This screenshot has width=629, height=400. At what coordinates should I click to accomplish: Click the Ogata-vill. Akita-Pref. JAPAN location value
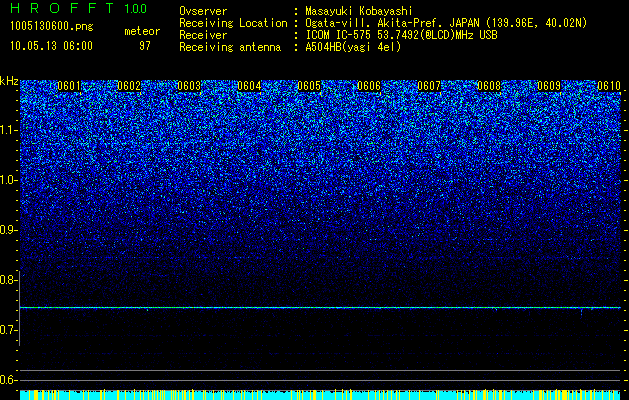(x=446, y=23)
